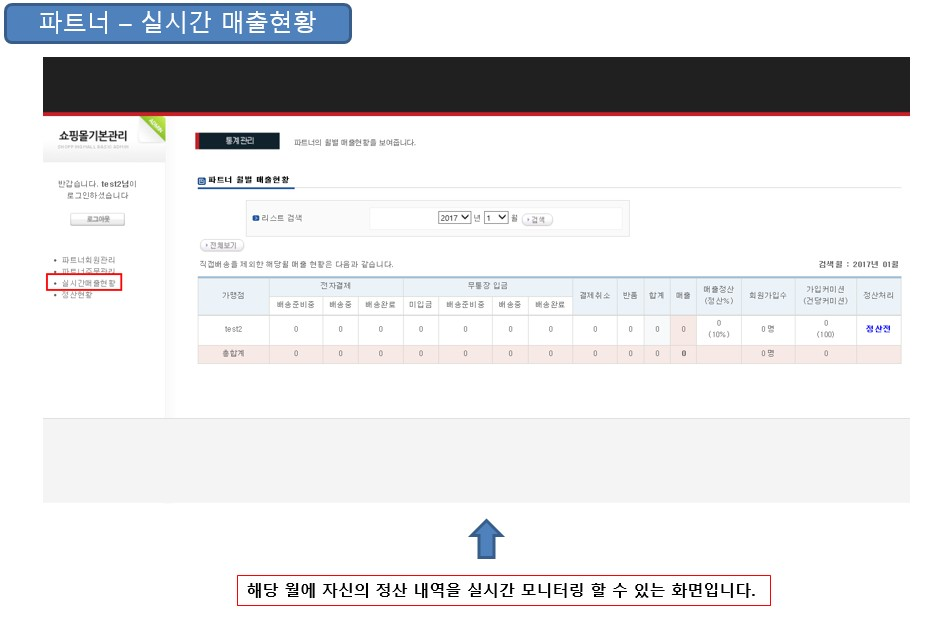Image resolution: width=951 pixels, height=635 pixels.
Task: Click the 총합계 row label
Action: coord(234,353)
